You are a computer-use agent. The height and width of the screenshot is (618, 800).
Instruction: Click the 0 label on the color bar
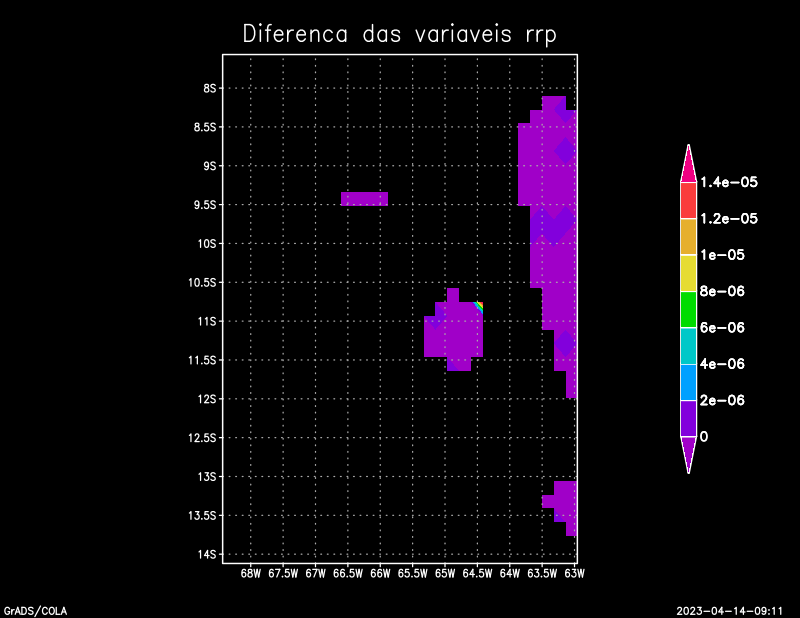click(704, 437)
